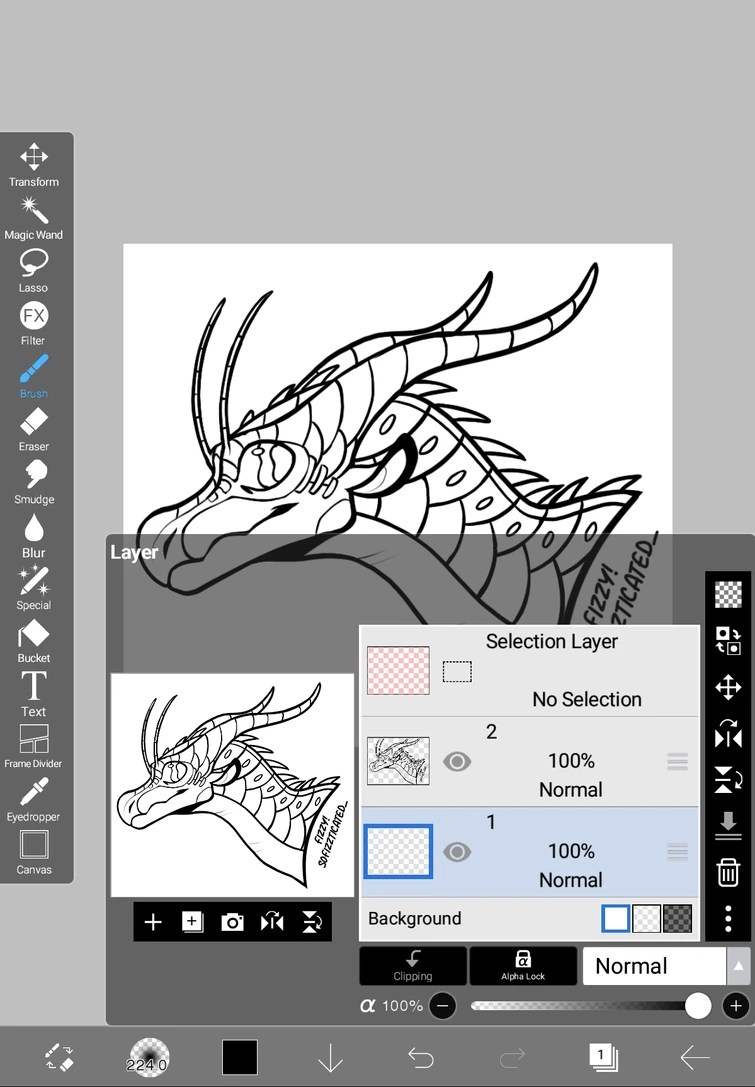Expand blend mode list with arrow
Viewport: 755px width, 1087px height.
click(x=738, y=966)
